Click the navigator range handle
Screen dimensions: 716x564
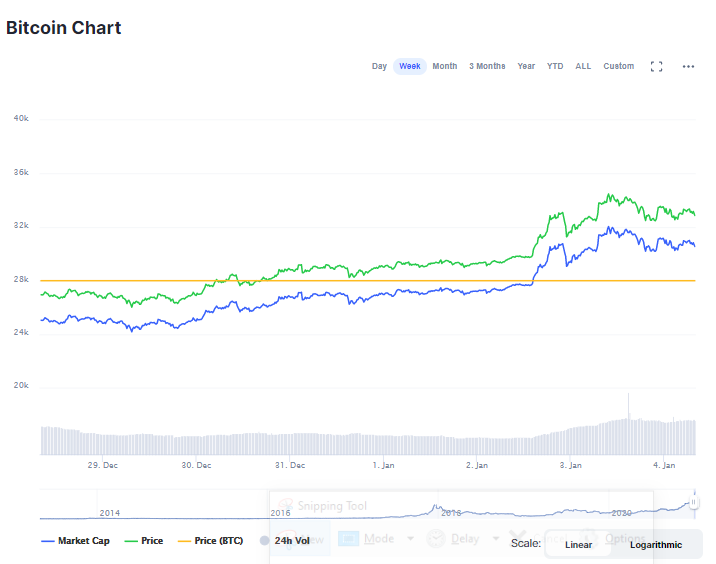pos(694,502)
